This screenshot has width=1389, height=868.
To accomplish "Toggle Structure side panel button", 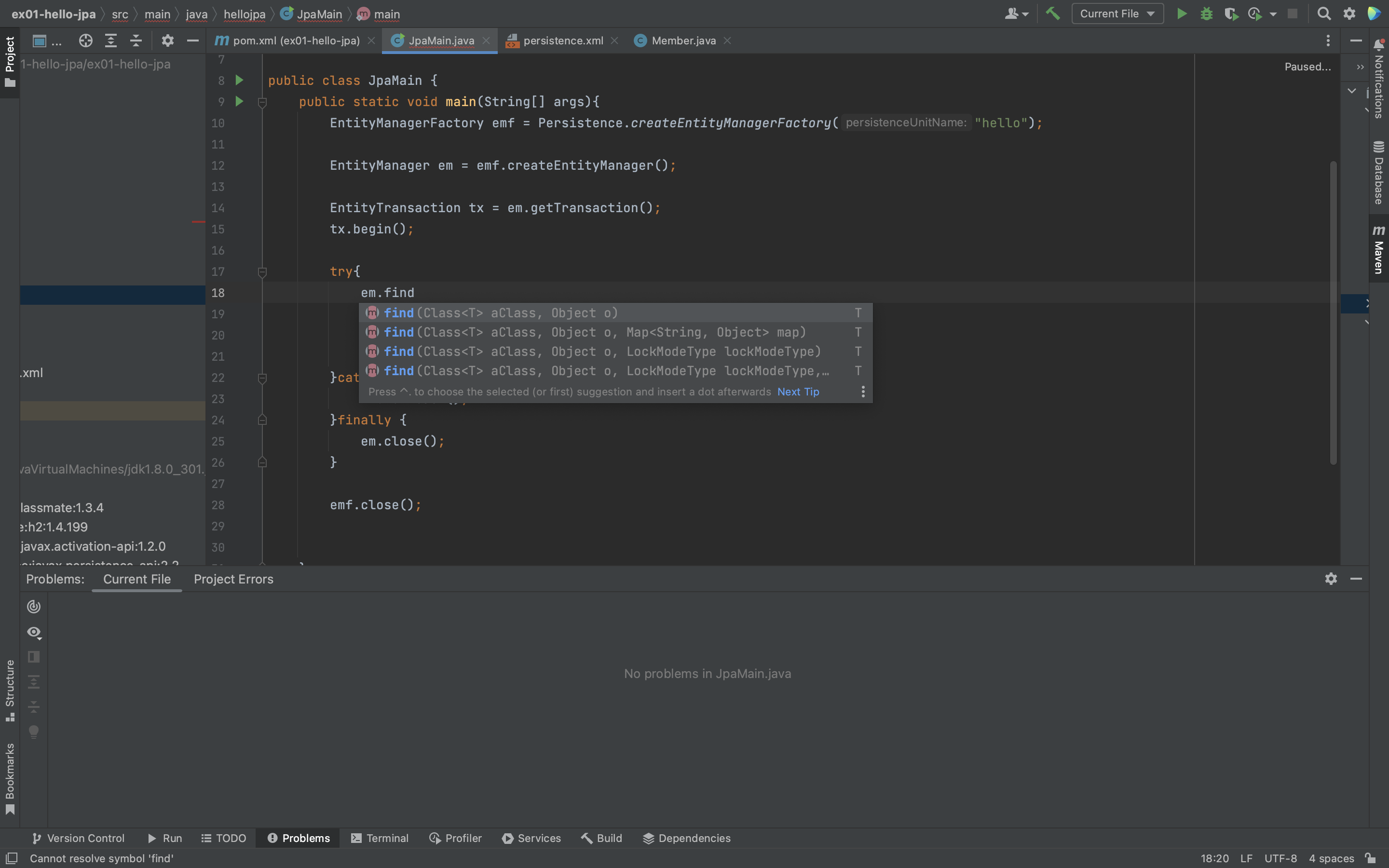I will click(10, 691).
